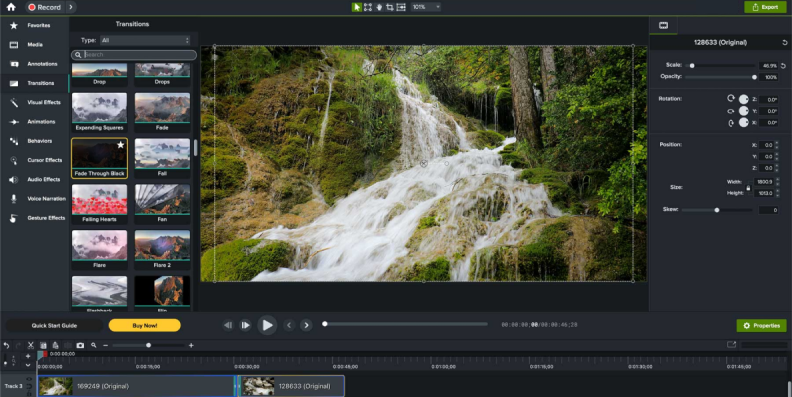Select the Crop tool
This screenshot has height=397, width=792.
pyautogui.click(x=389, y=7)
